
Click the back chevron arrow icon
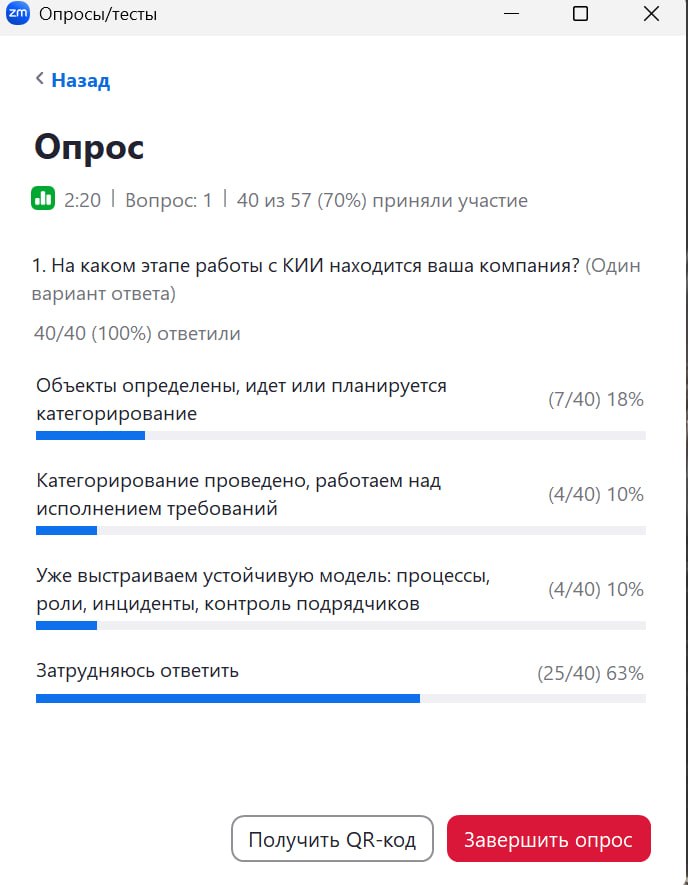pos(40,79)
